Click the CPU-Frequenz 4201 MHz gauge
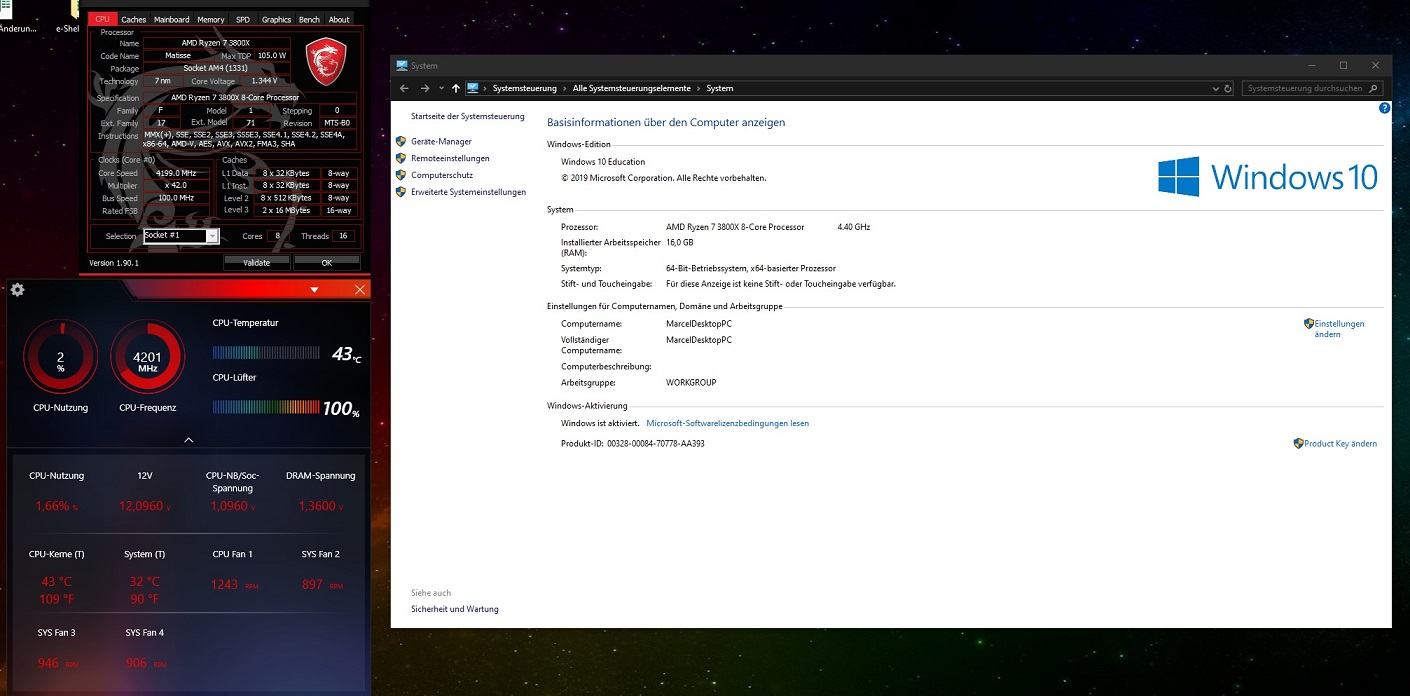The width and height of the screenshot is (1410, 696). (147, 357)
